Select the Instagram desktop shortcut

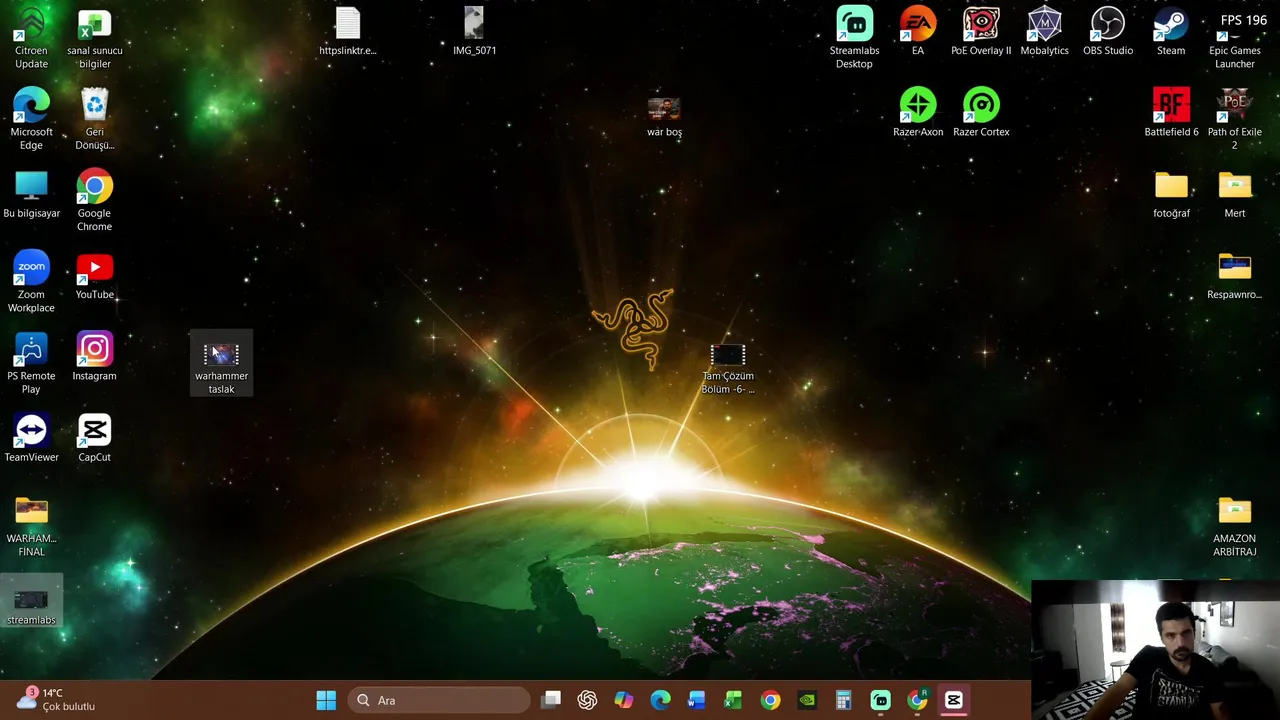pyautogui.click(x=94, y=357)
